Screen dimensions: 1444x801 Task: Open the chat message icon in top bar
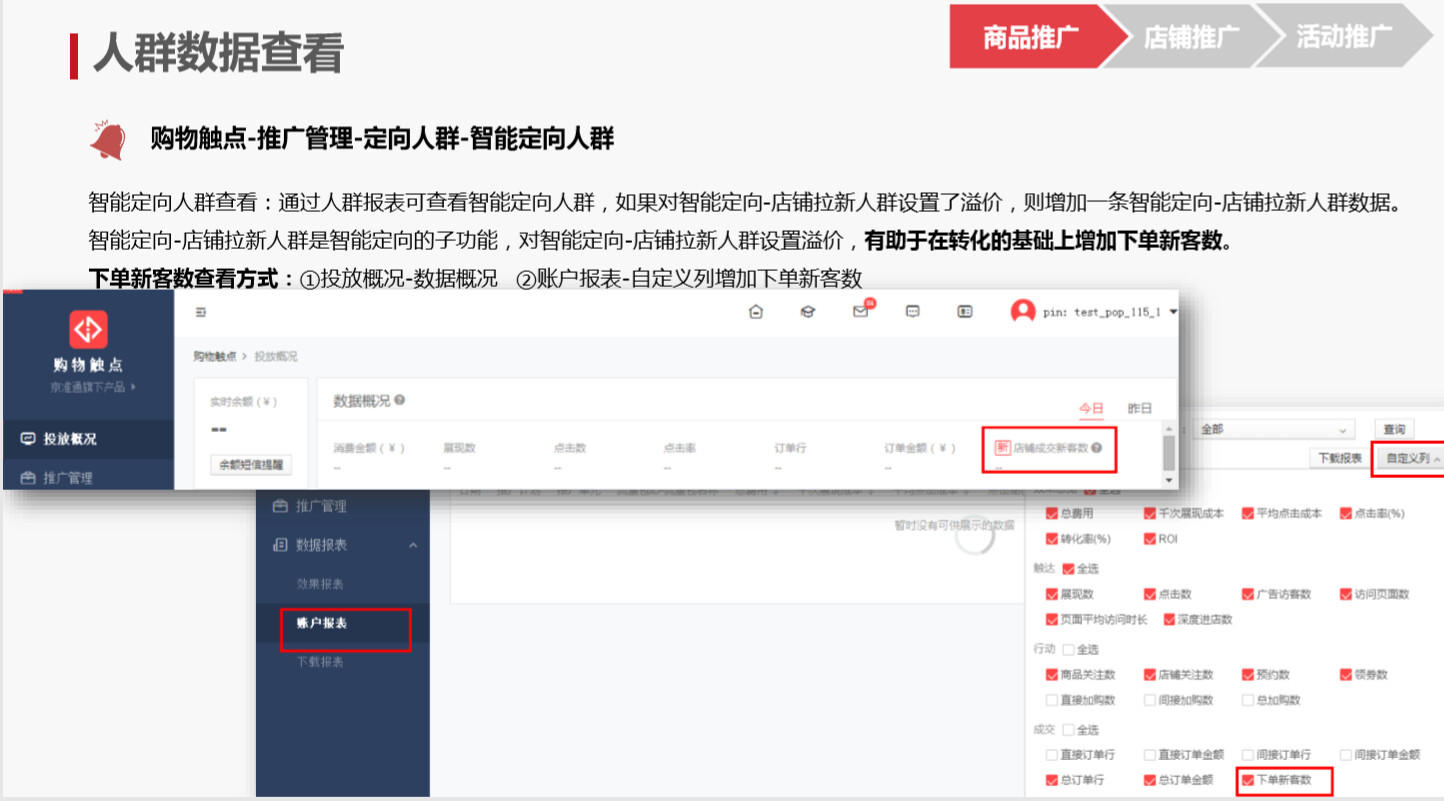point(912,311)
